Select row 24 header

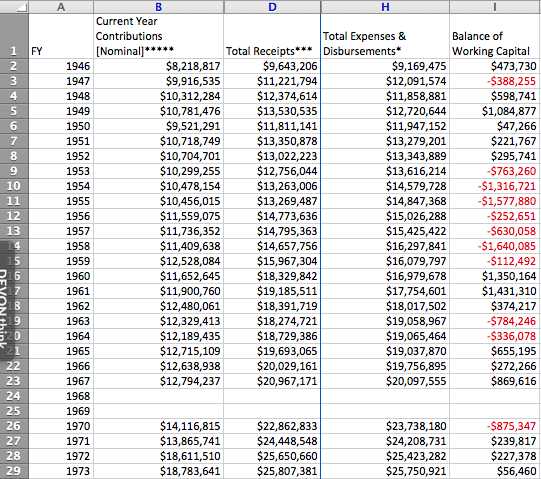pos(14,396)
